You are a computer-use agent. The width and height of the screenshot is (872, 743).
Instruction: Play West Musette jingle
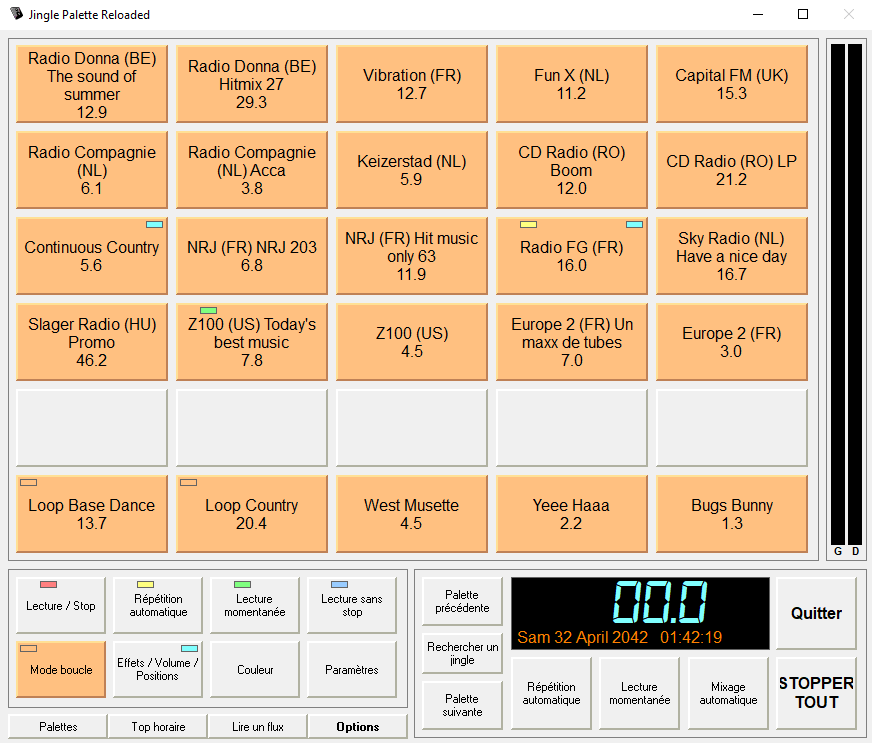coord(412,514)
